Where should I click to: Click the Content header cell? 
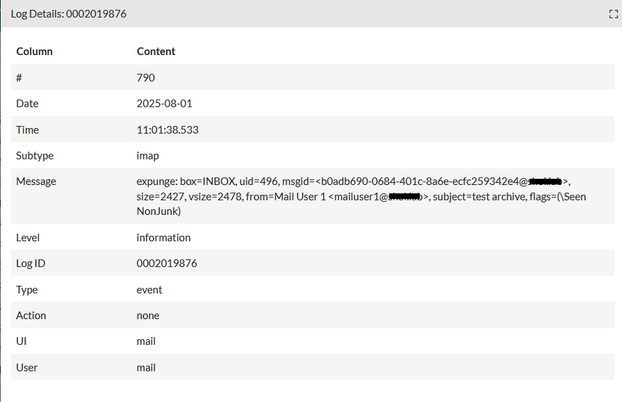[x=155, y=51]
